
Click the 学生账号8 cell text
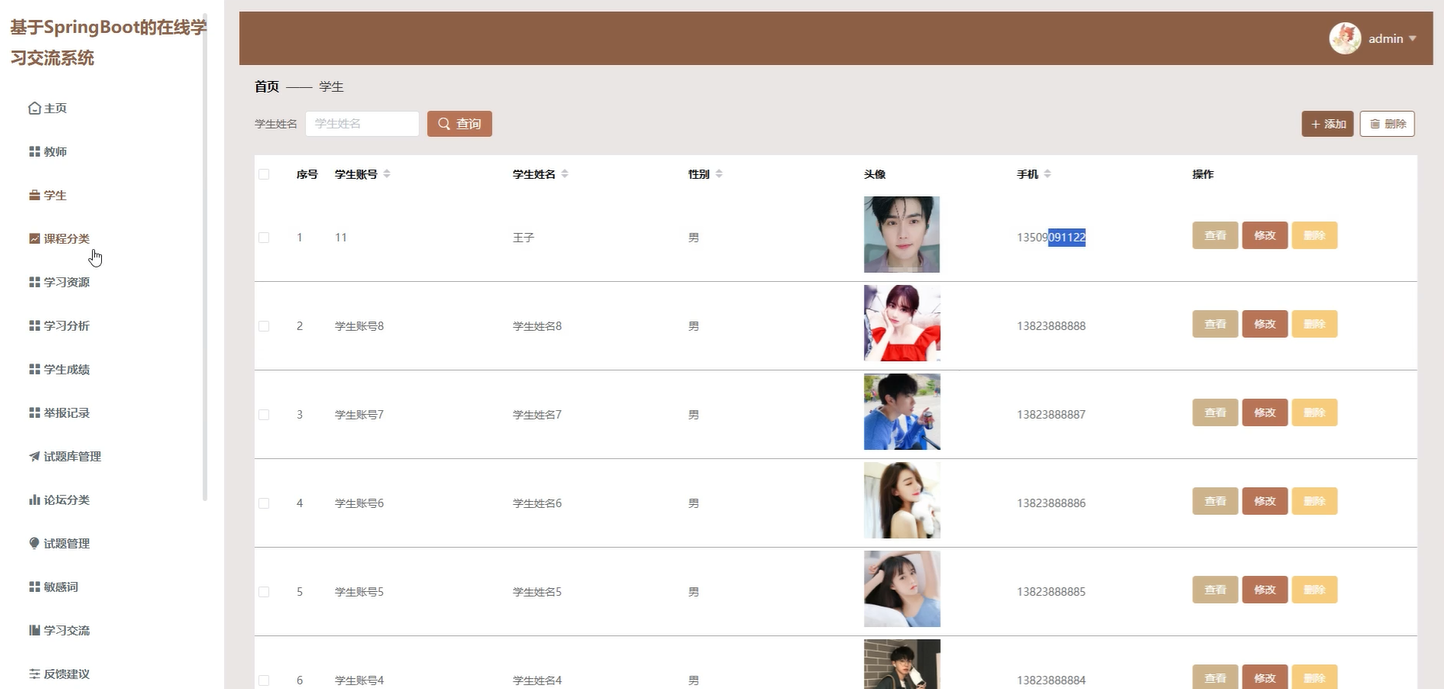[359, 326]
